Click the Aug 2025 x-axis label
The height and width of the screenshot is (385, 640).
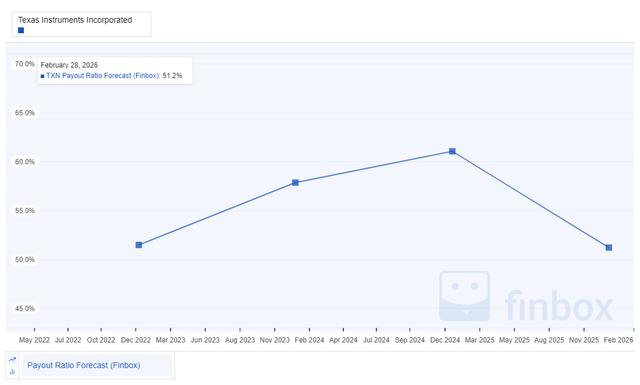[549, 340]
